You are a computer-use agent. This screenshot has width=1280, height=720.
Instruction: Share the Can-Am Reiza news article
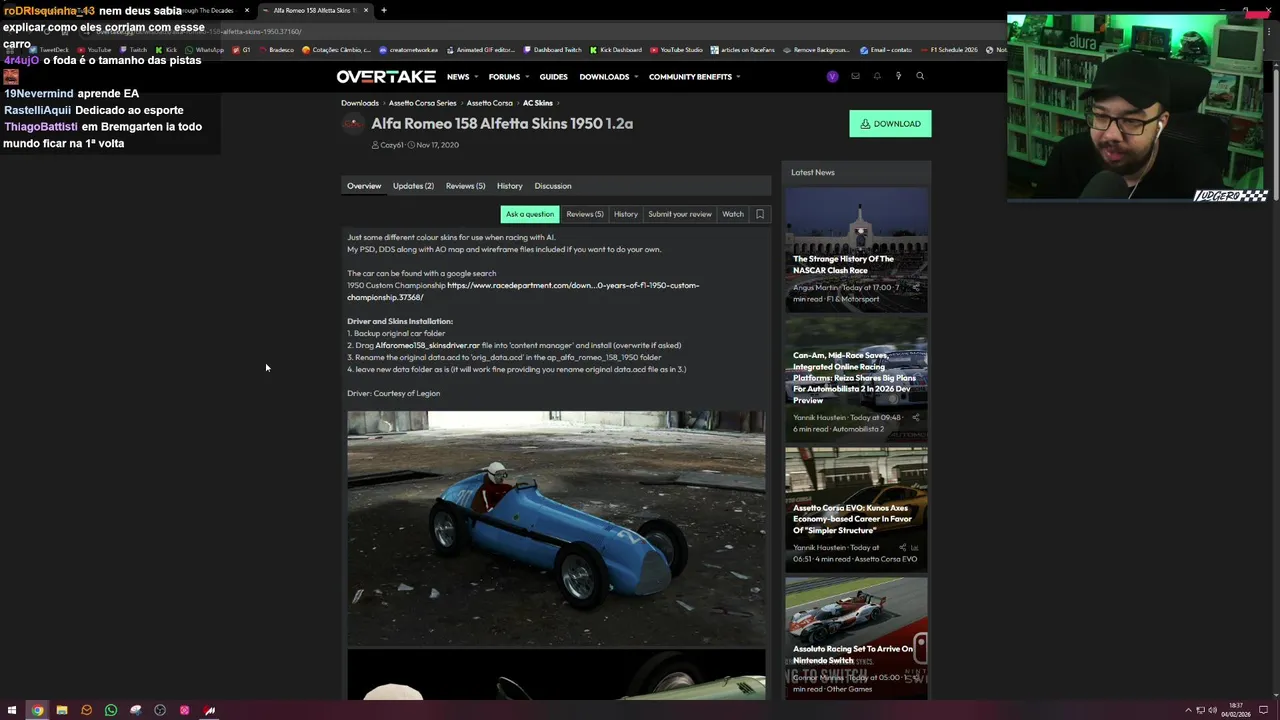(x=915, y=417)
